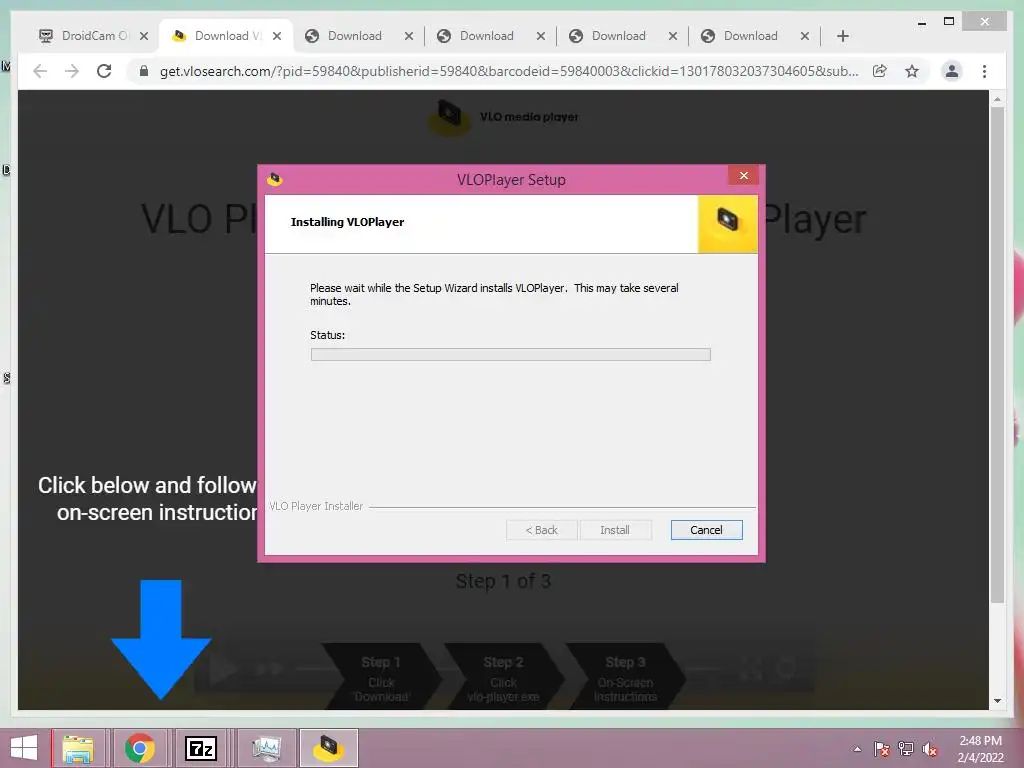Click the VLOPlayer Setup title bar icon
Viewport: 1024px width, 768px height.
tap(274, 179)
